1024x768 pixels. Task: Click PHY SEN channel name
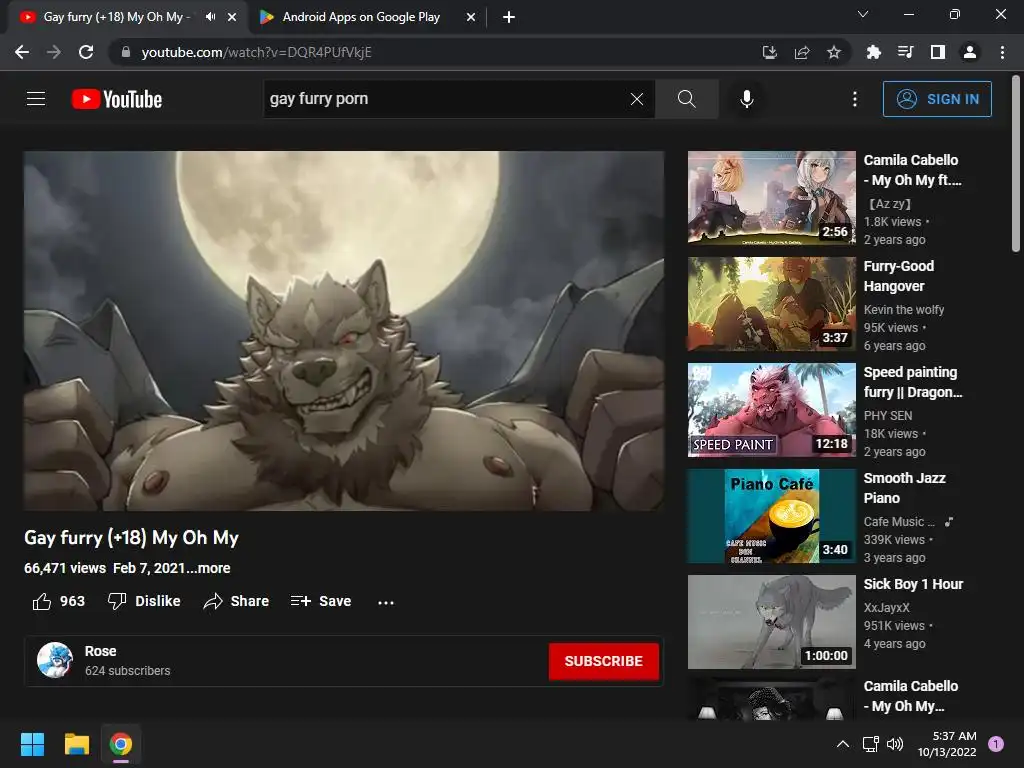pos(888,415)
